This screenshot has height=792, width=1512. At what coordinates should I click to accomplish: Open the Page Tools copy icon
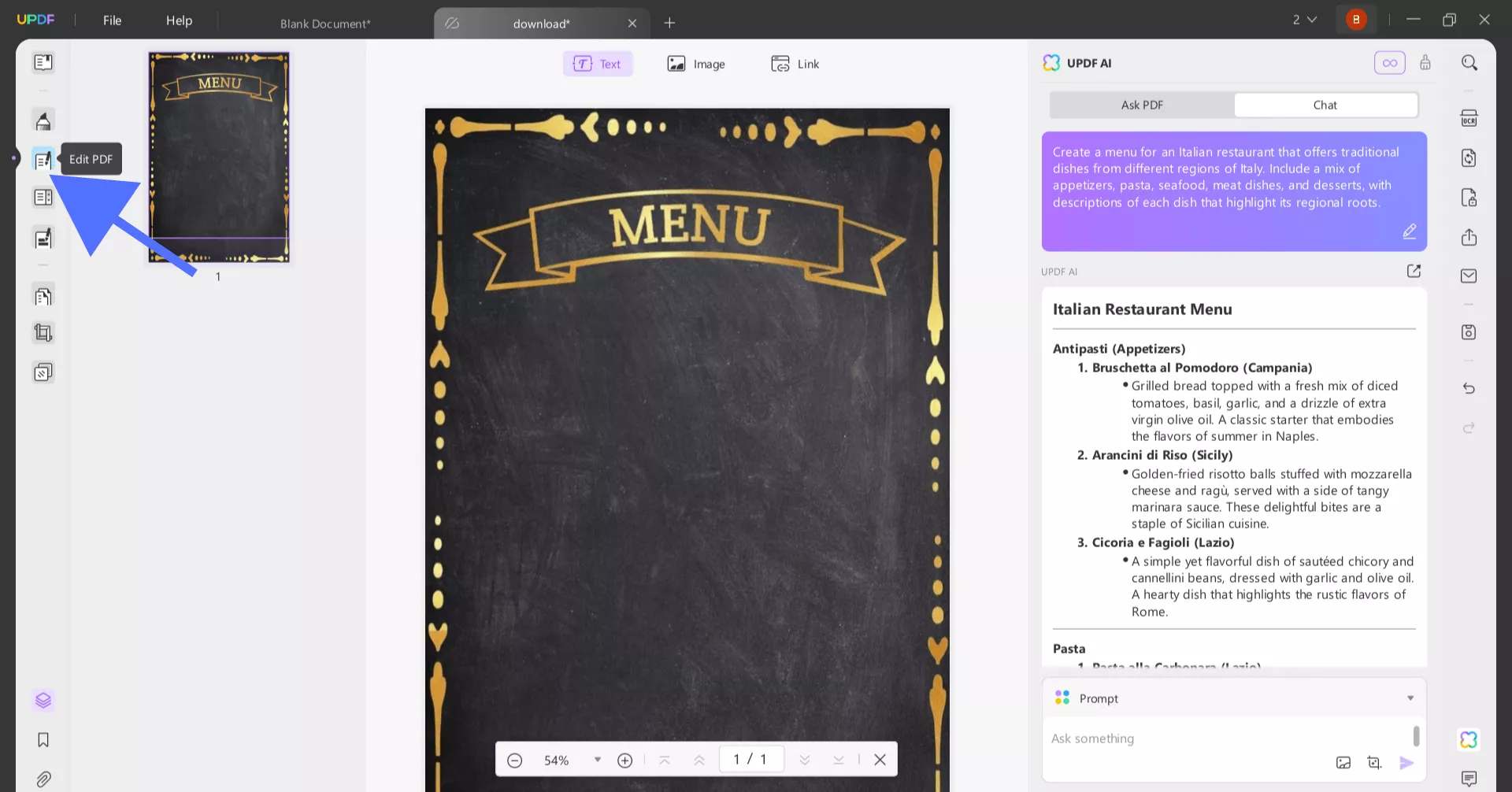[x=43, y=372]
